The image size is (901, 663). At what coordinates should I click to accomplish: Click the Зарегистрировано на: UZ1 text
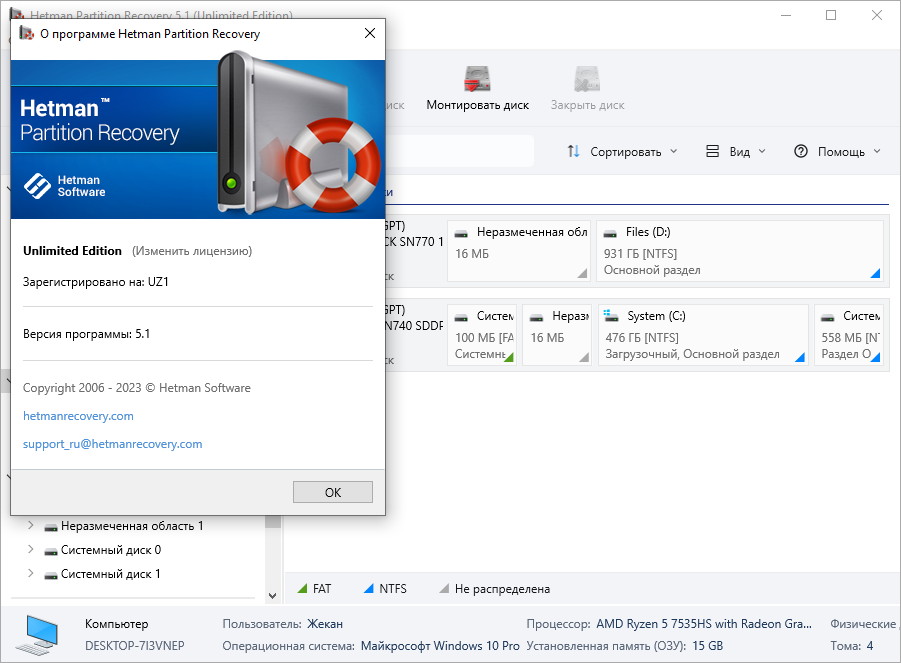click(x=96, y=282)
